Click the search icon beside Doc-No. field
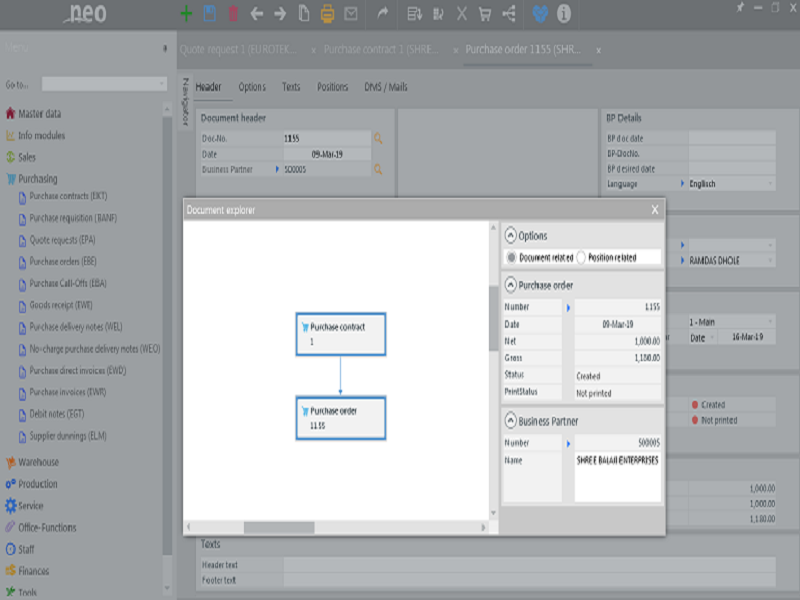This screenshot has width=800, height=600. coord(378,138)
